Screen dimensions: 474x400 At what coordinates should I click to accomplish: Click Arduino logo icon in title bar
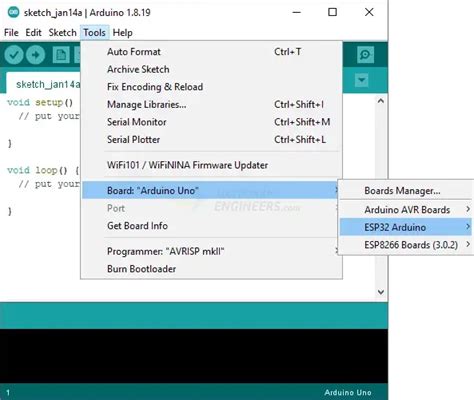pyautogui.click(x=13, y=12)
